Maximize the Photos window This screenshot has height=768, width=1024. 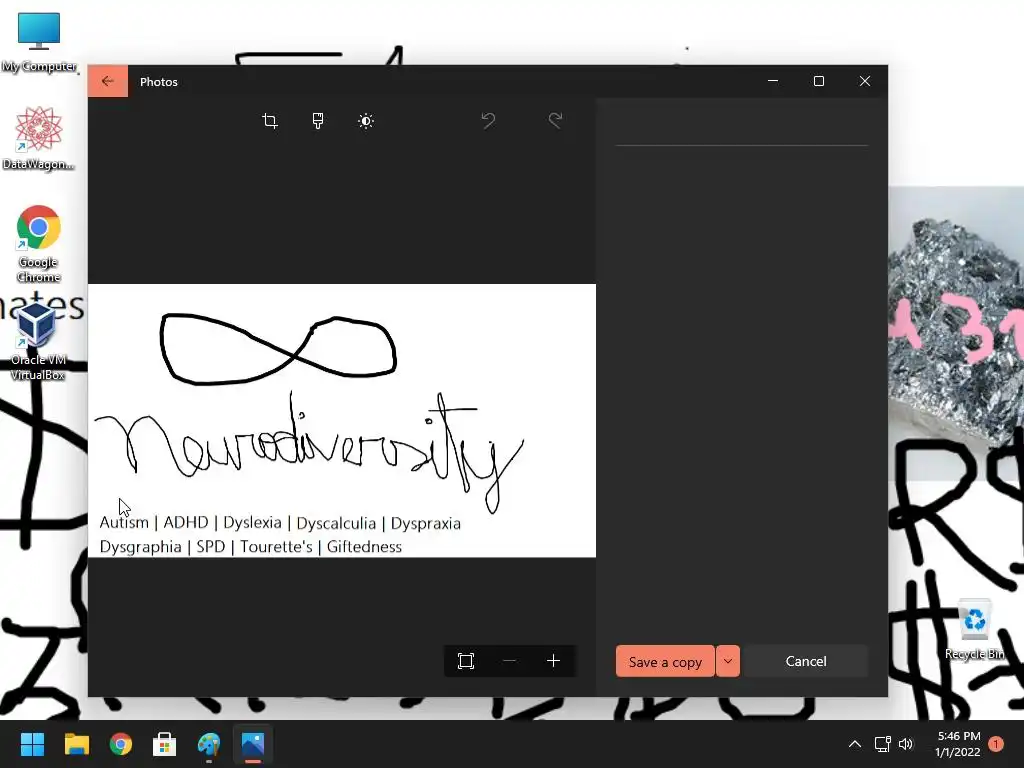click(819, 81)
